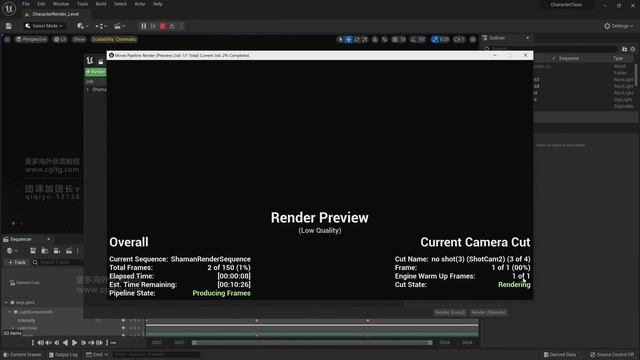Image resolution: width=640 pixels, height=360 pixels.
Task: Collapse the LightComponent0 track row
Action: (10, 312)
